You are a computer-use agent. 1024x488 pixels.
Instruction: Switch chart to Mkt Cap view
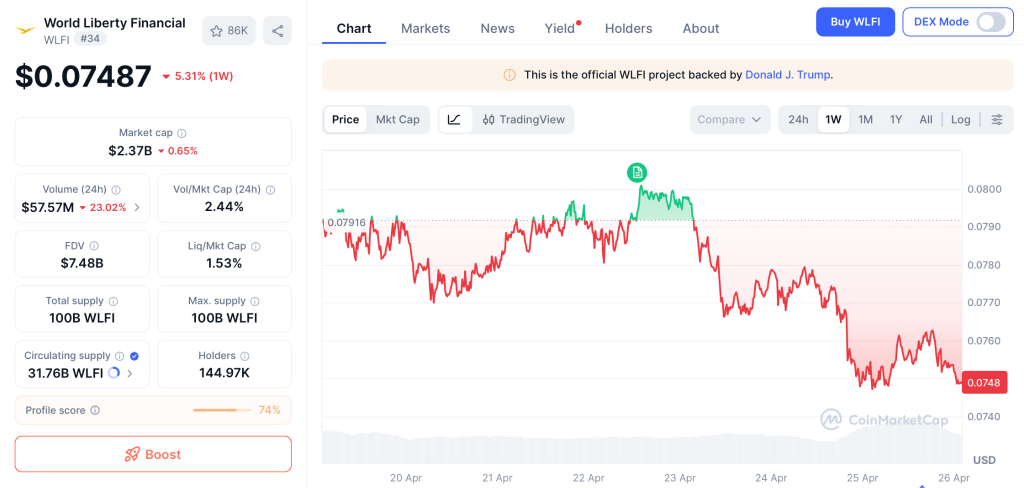pyautogui.click(x=397, y=120)
